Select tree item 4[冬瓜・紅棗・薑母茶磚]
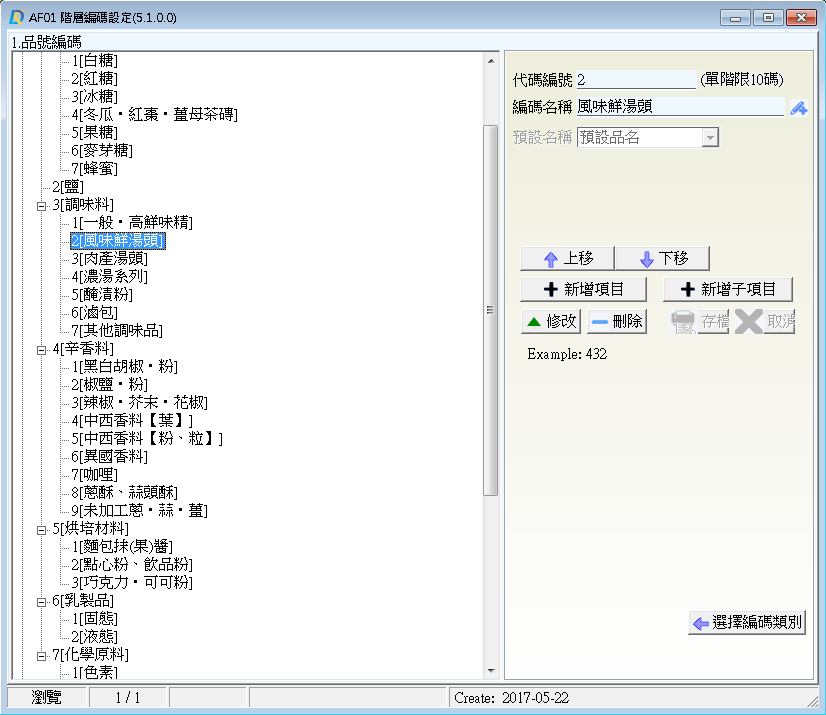826x715 pixels. (155, 114)
